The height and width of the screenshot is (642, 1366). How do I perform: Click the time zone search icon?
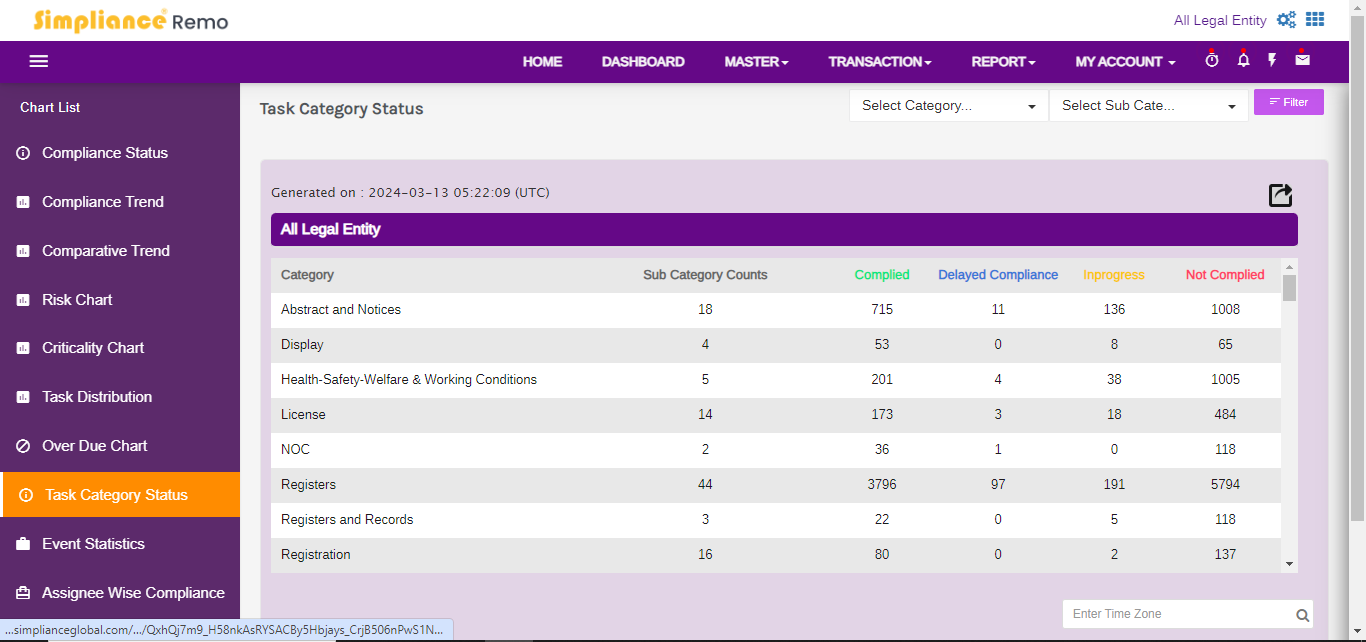pyautogui.click(x=1302, y=615)
